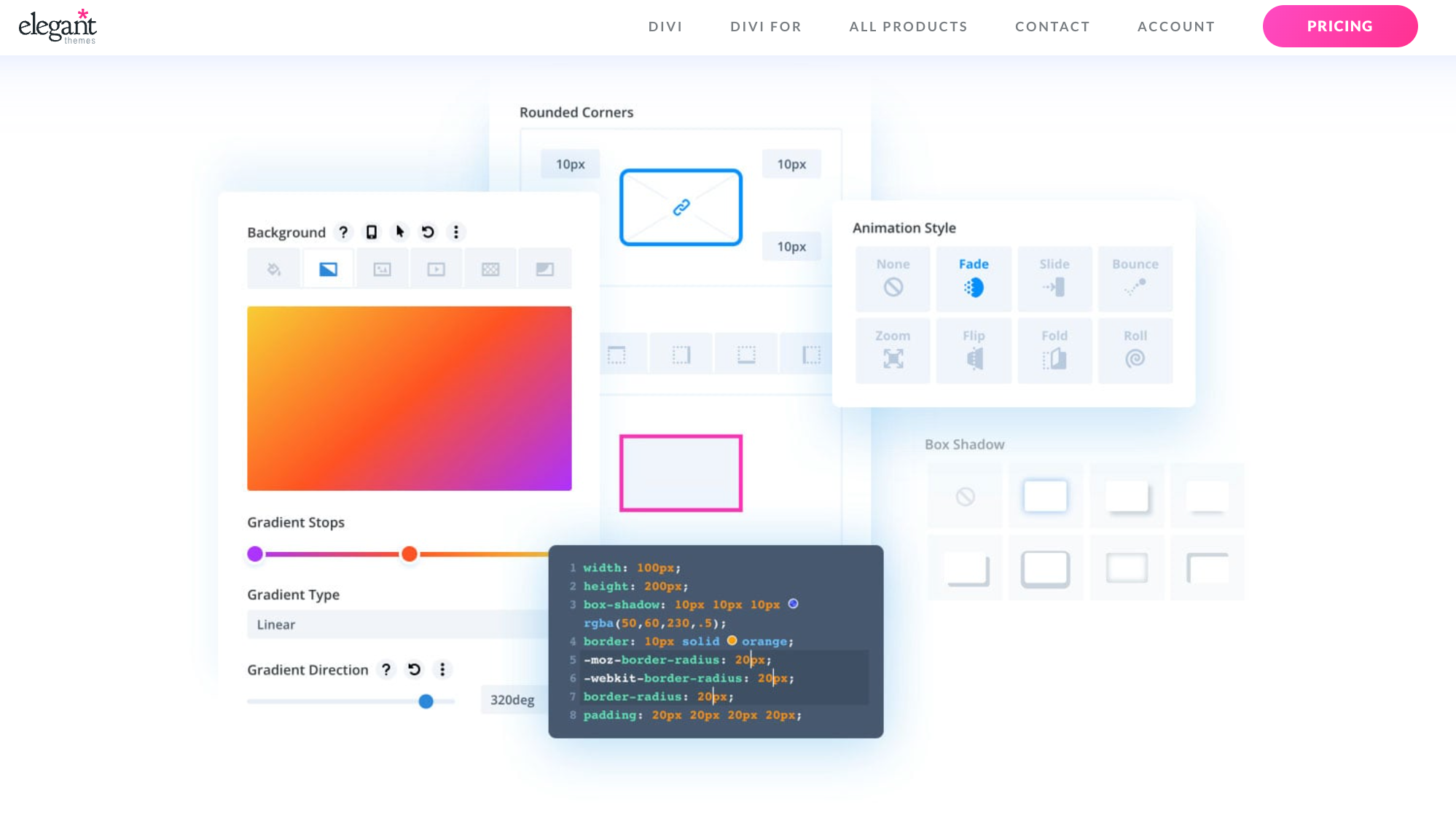Select the gradient background type tab
The width and height of the screenshot is (1456, 826).
(328, 270)
